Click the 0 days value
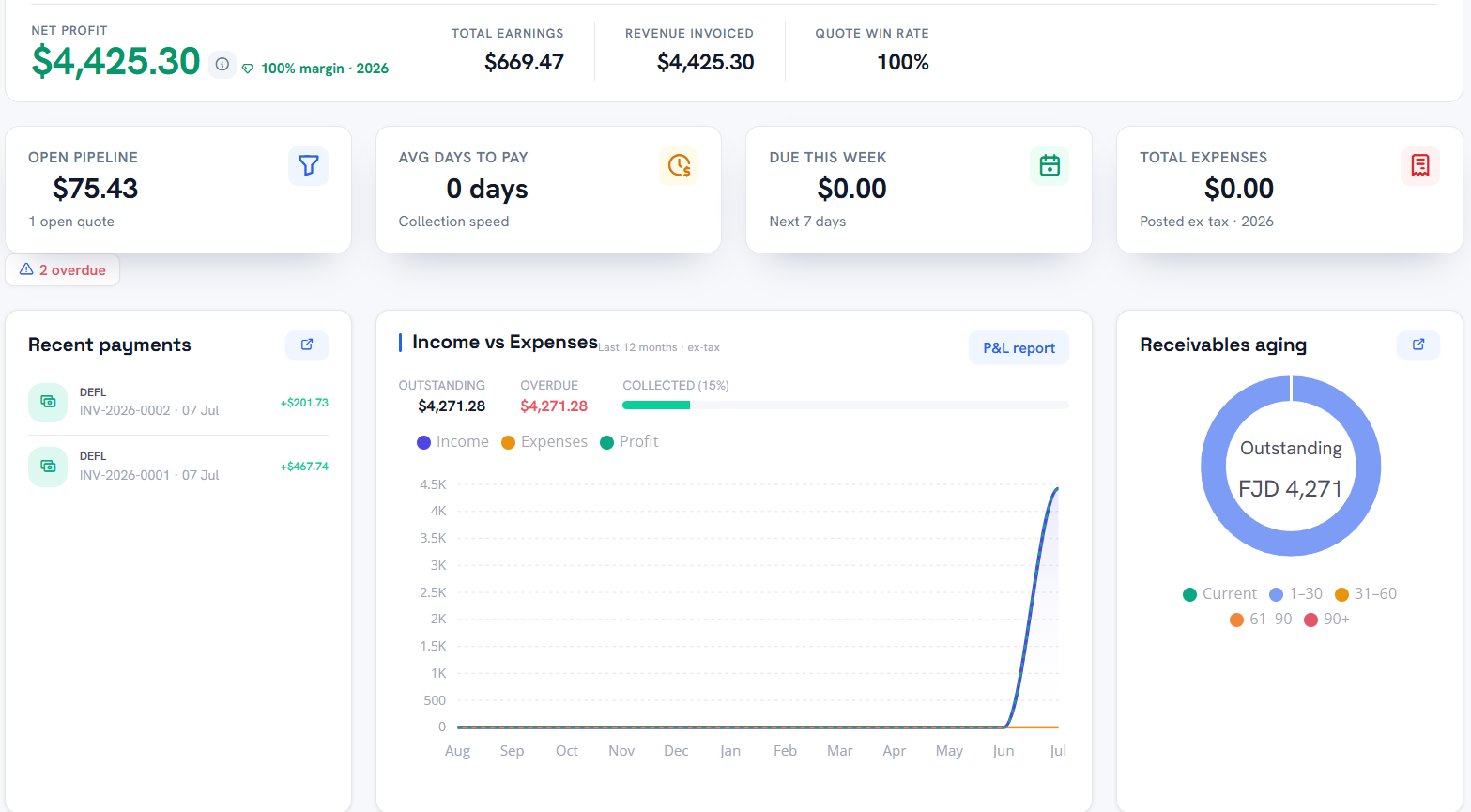This screenshot has width=1471, height=812. click(x=487, y=189)
